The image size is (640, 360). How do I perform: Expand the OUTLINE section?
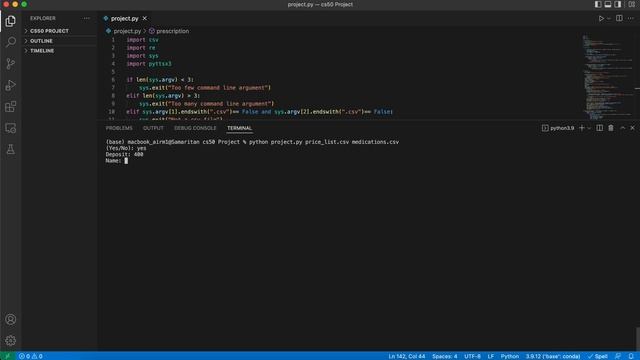[41, 41]
